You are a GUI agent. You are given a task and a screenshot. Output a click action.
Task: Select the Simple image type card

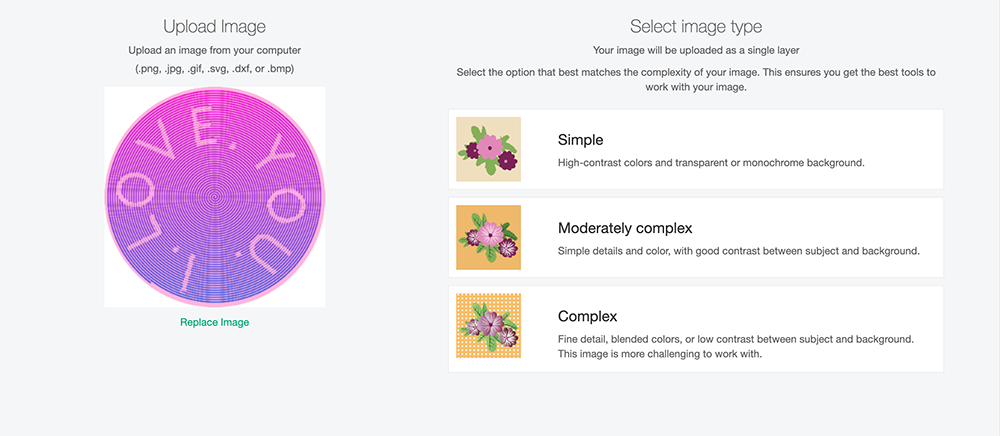coord(696,149)
